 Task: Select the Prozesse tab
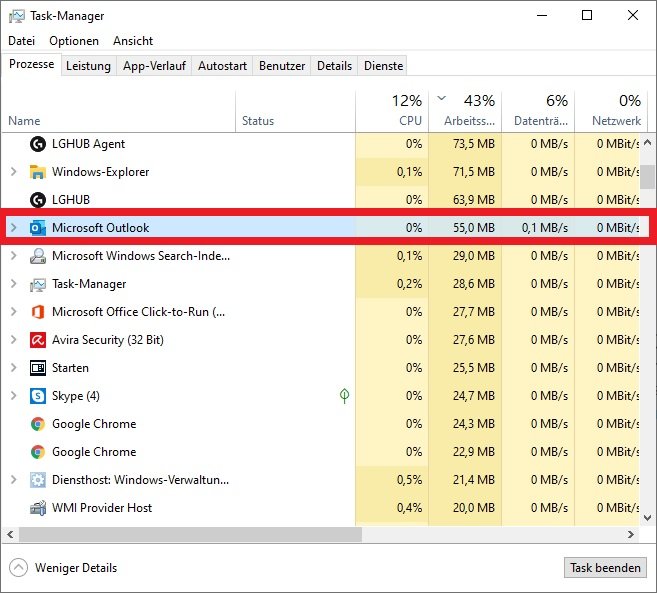(x=31, y=64)
